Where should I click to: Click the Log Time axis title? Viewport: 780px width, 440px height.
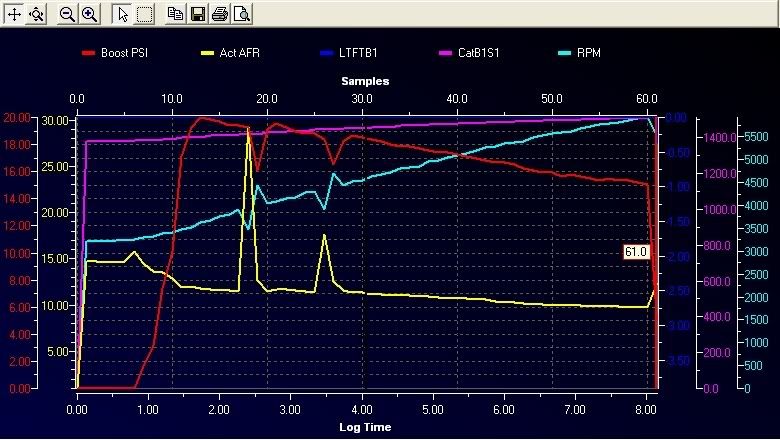(364, 427)
